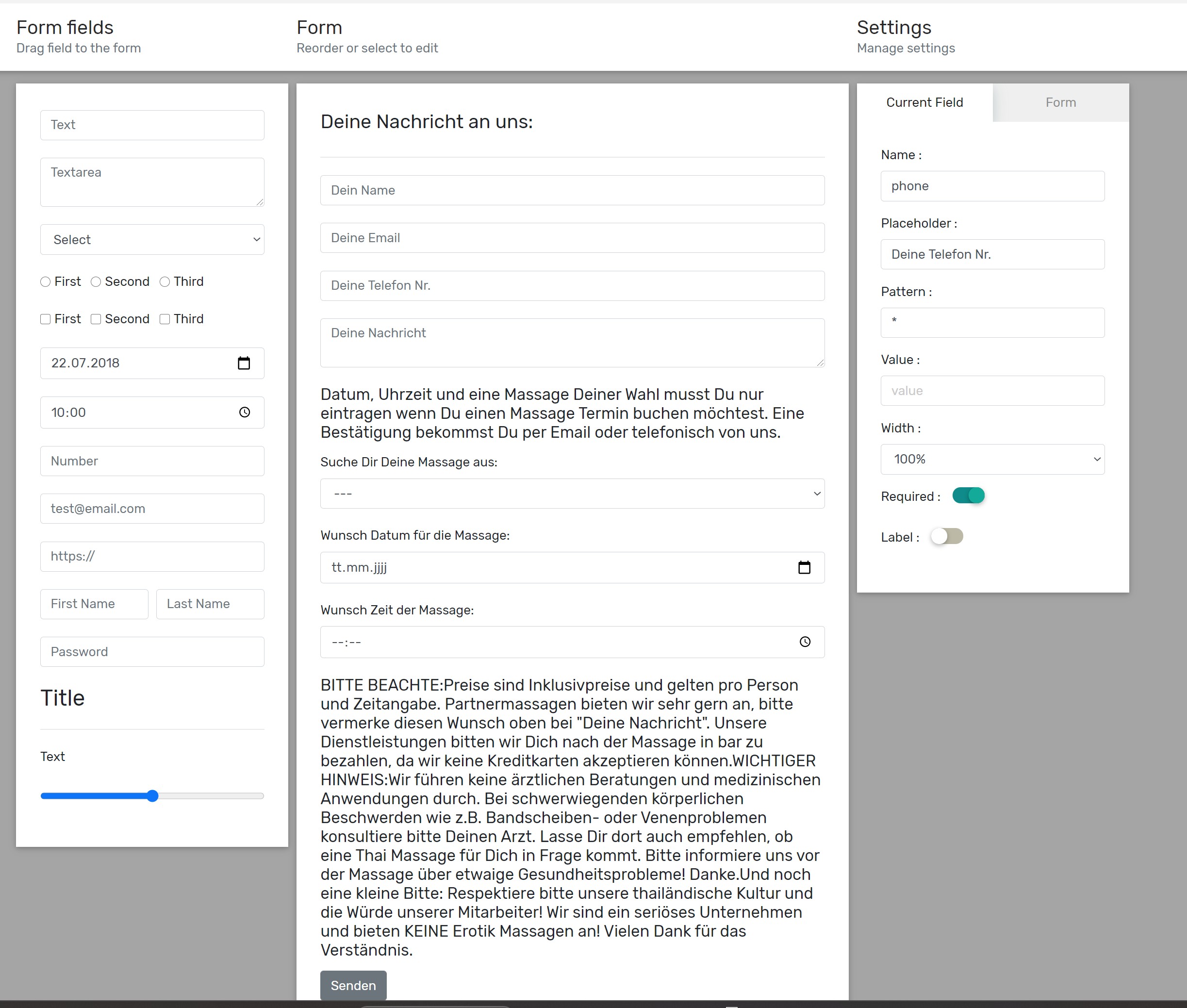This screenshot has width=1187, height=1008.
Task: Toggle the Required switch off
Action: click(968, 496)
